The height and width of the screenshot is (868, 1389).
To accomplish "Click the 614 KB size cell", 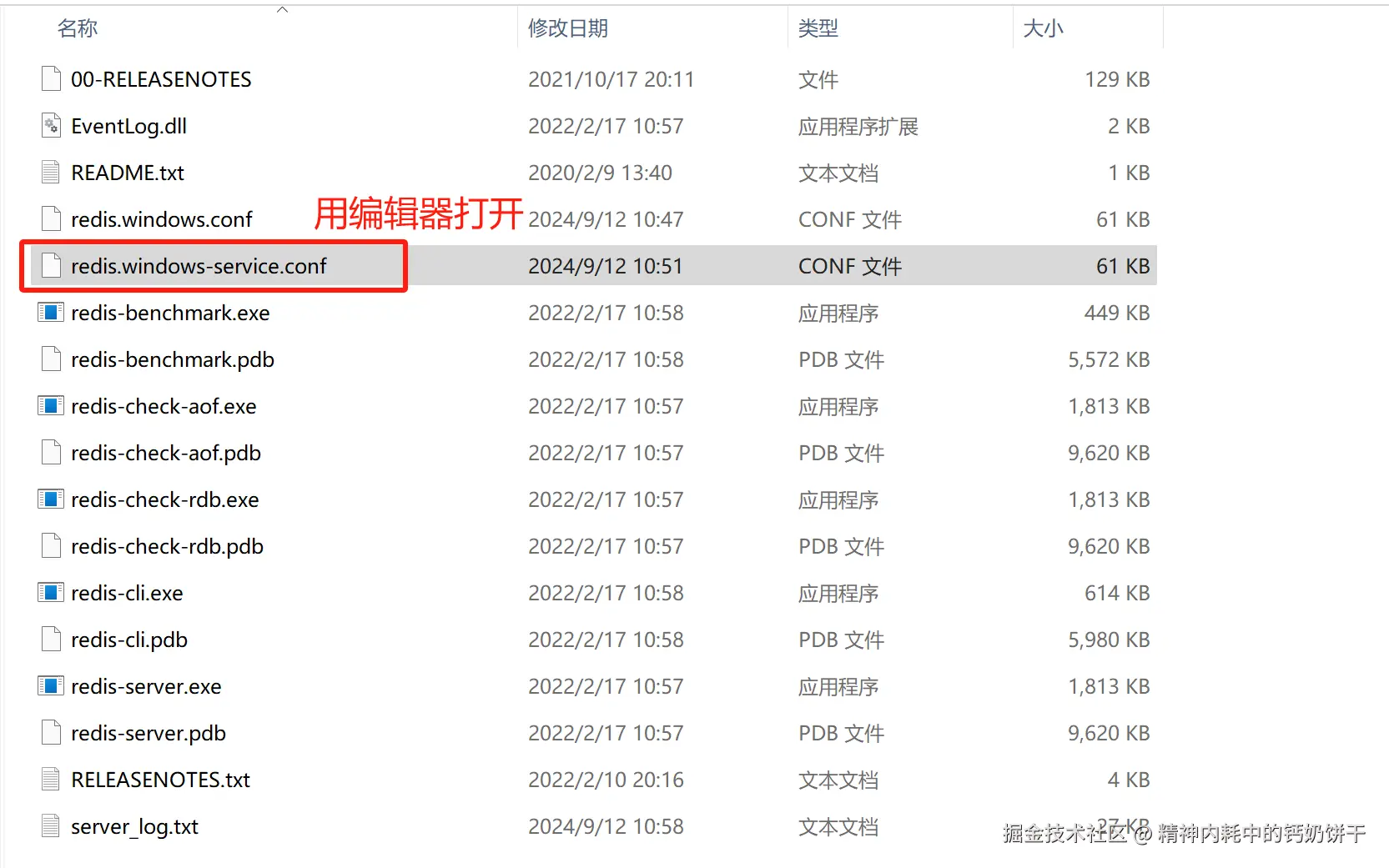I will (1117, 593).
